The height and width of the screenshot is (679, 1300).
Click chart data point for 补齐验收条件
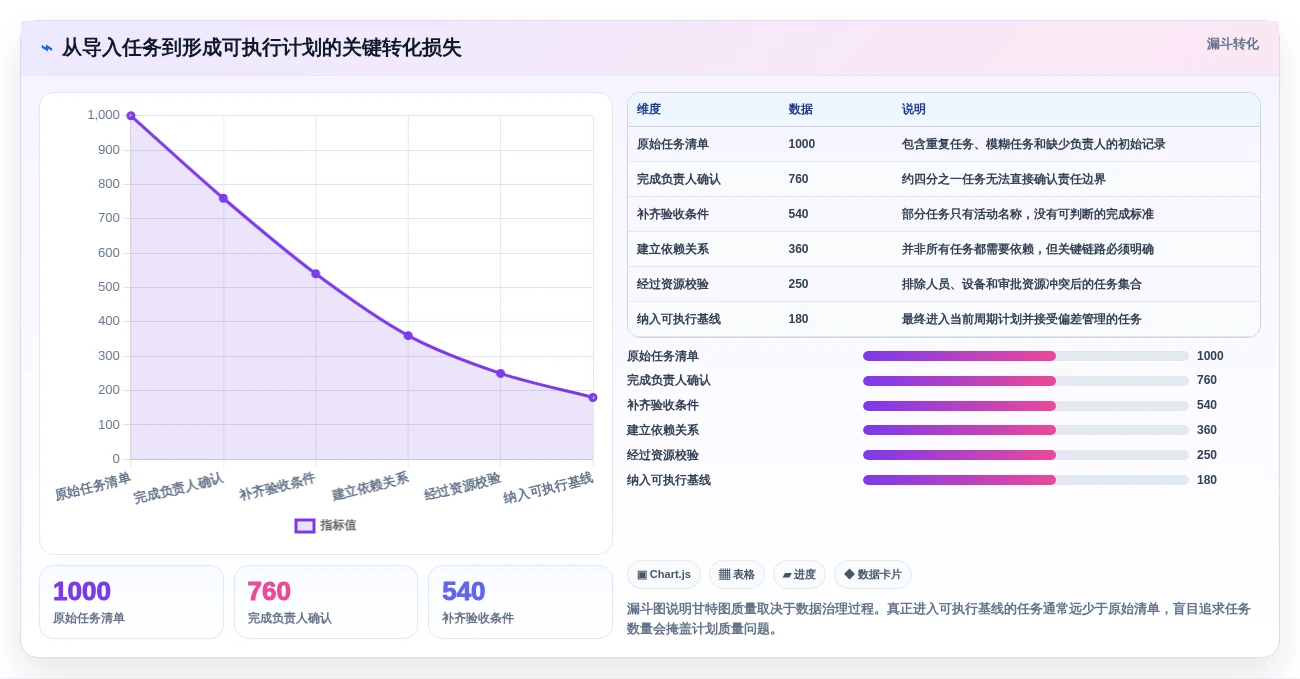click(x=316, y=274)
